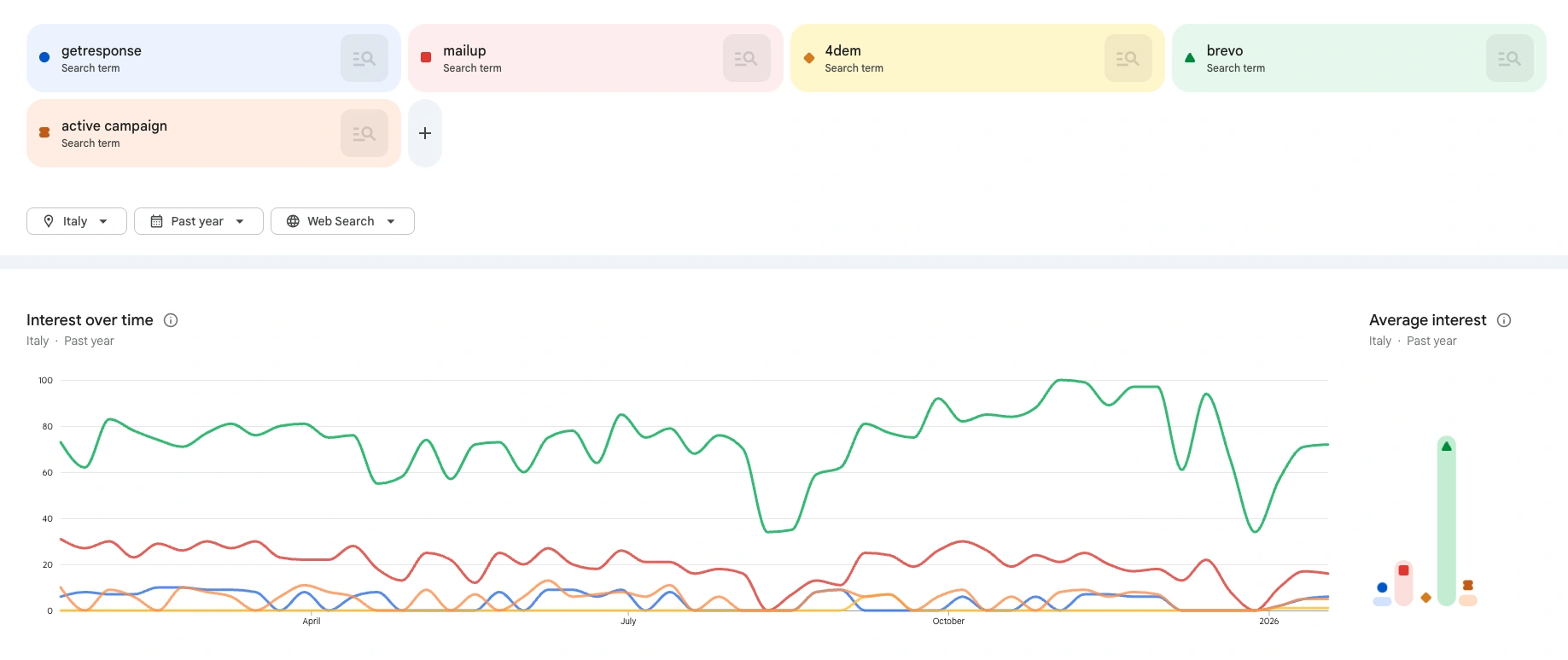Edit the active campaign search term
1568x660 pixels.
tap(114, 126)
